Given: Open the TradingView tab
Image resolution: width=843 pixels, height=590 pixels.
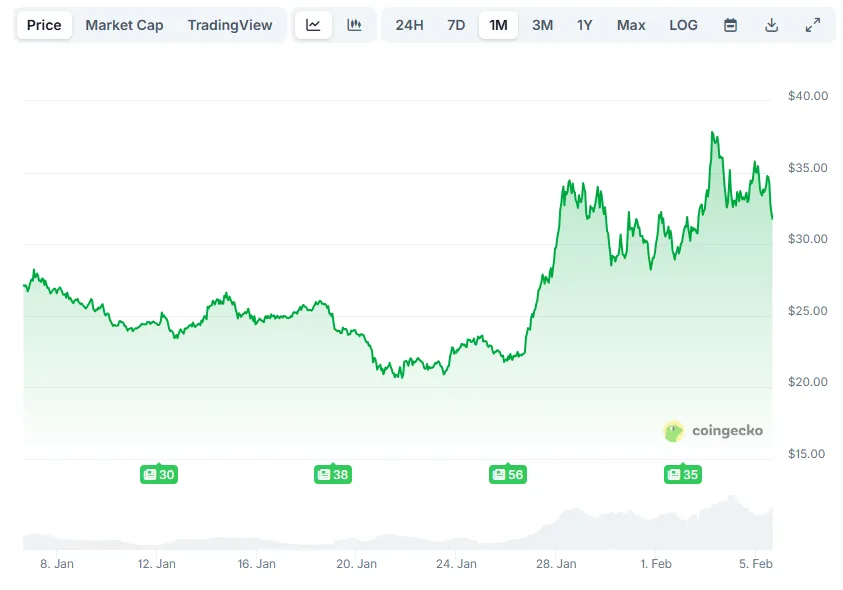Looking at the screenshot, I should click(x=230, y=25).
